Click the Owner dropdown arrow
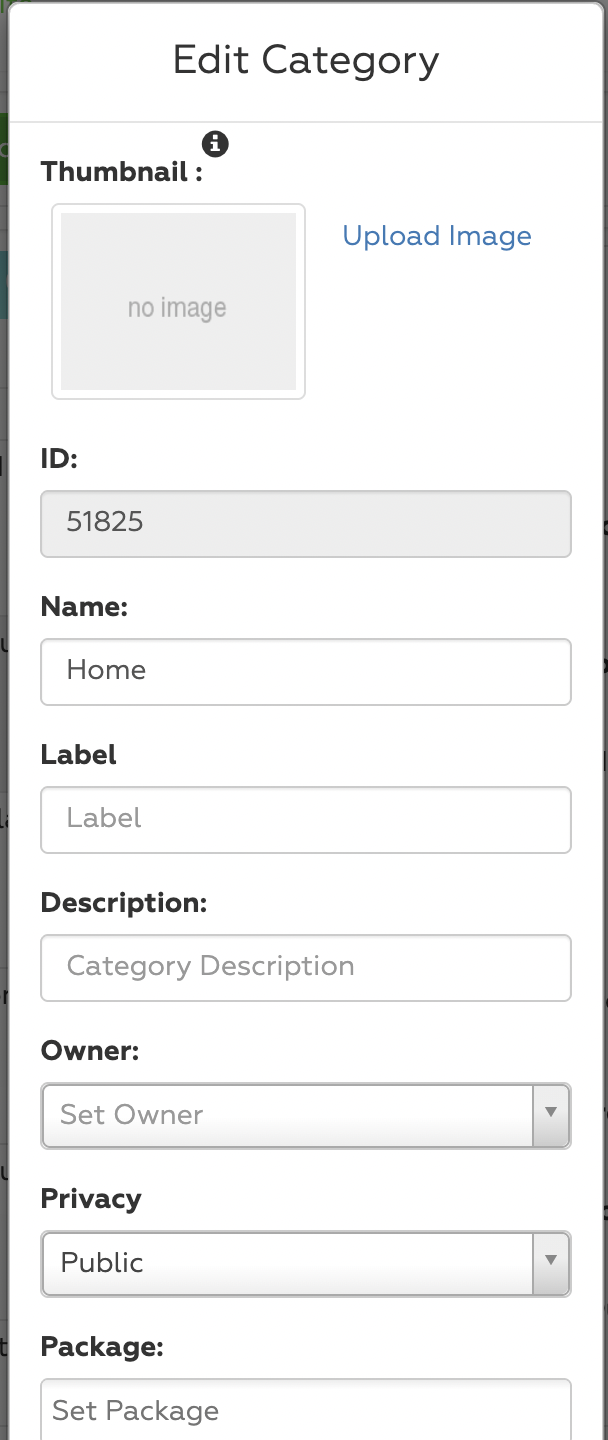Viewport: 608px width, 1440px height. [551, 1115]
